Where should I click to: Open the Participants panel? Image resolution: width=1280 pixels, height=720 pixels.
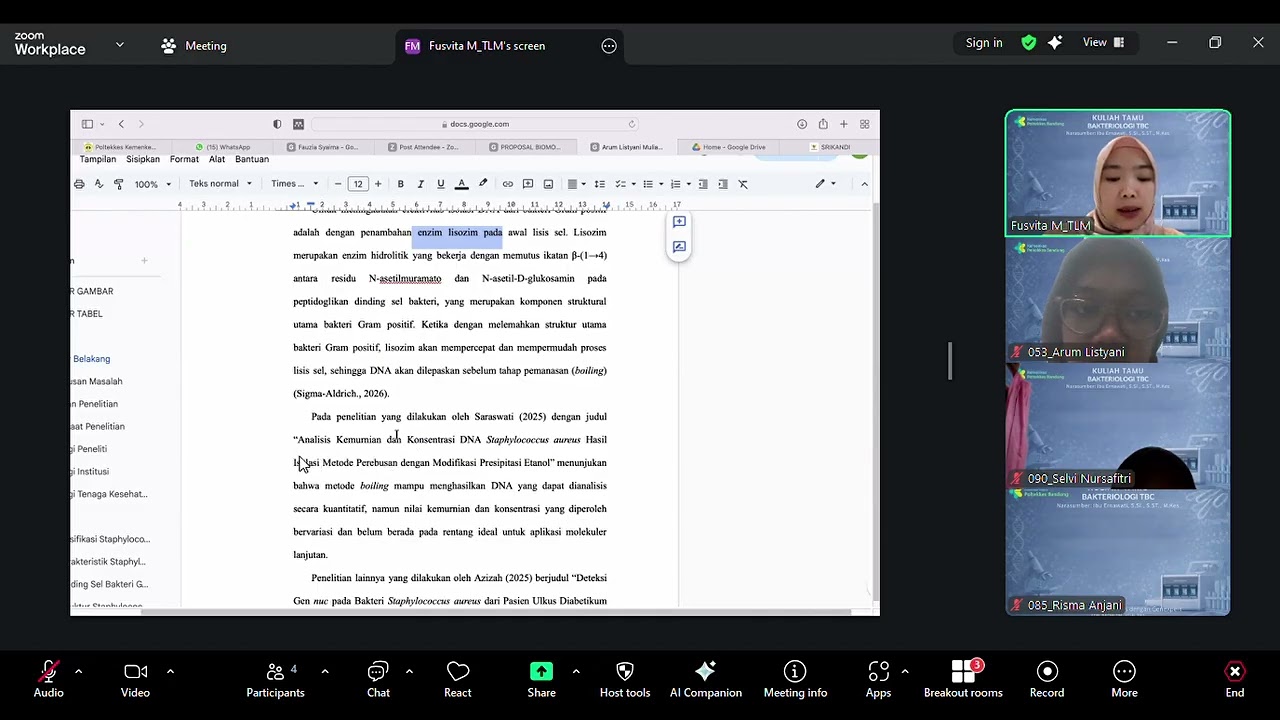click(x=275, y=680)
